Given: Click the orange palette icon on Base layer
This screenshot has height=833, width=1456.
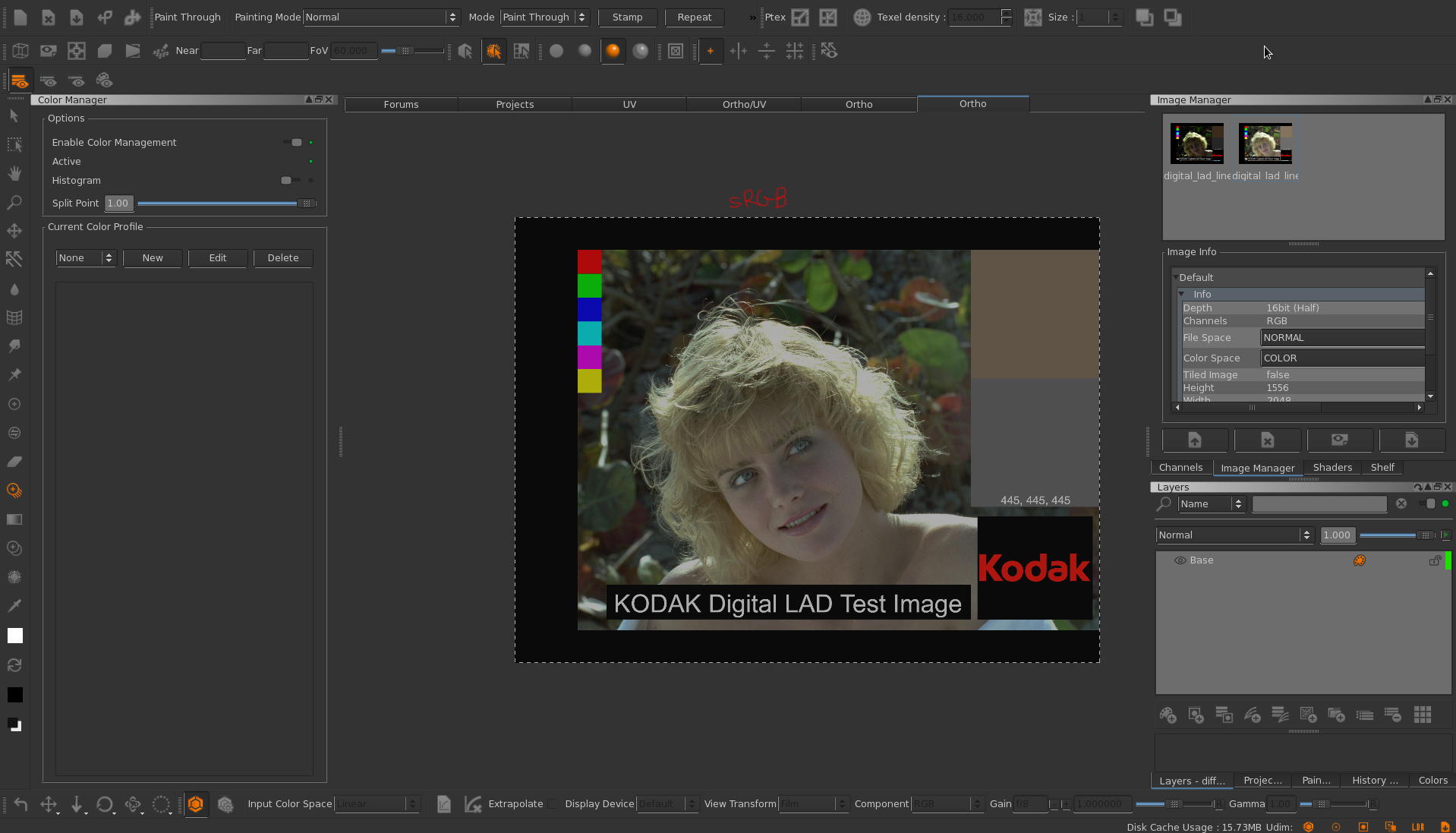Looking at the screenshot, I should 1360,560.
